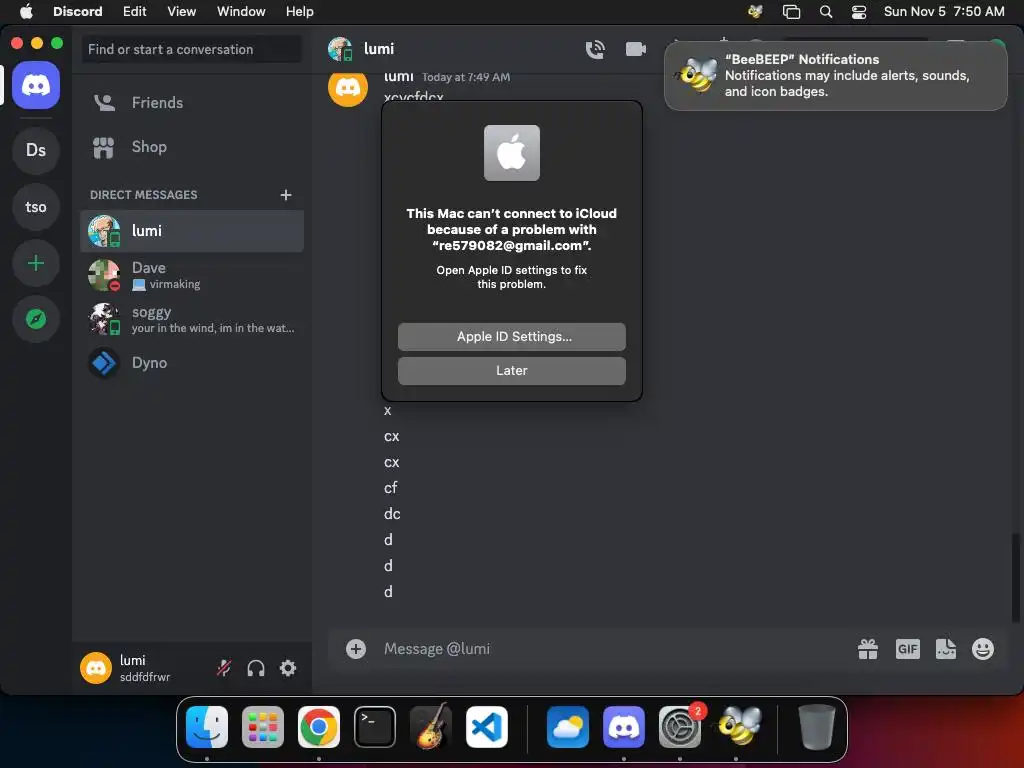Click the Add a Server plus icon
The width and height of the screenshot is (1024, 768).
36,263
